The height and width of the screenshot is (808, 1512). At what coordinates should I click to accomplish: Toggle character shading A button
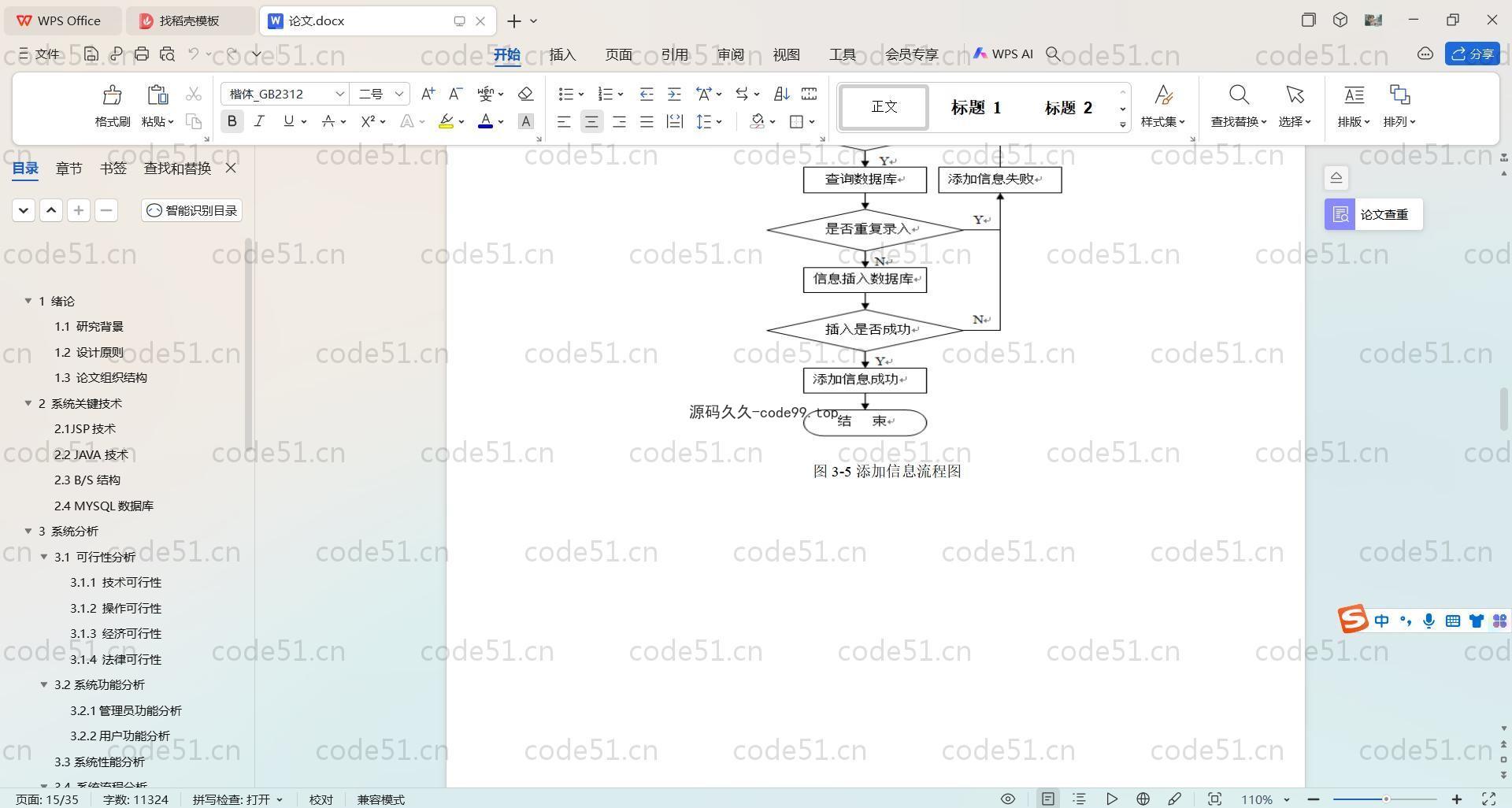(526, 121)
